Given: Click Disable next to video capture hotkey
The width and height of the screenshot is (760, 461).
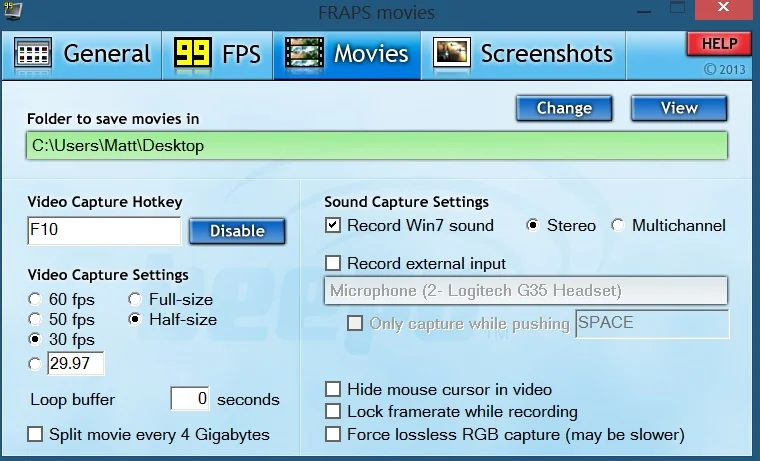Looking at the screenshot, I should (x=237, y=231).
